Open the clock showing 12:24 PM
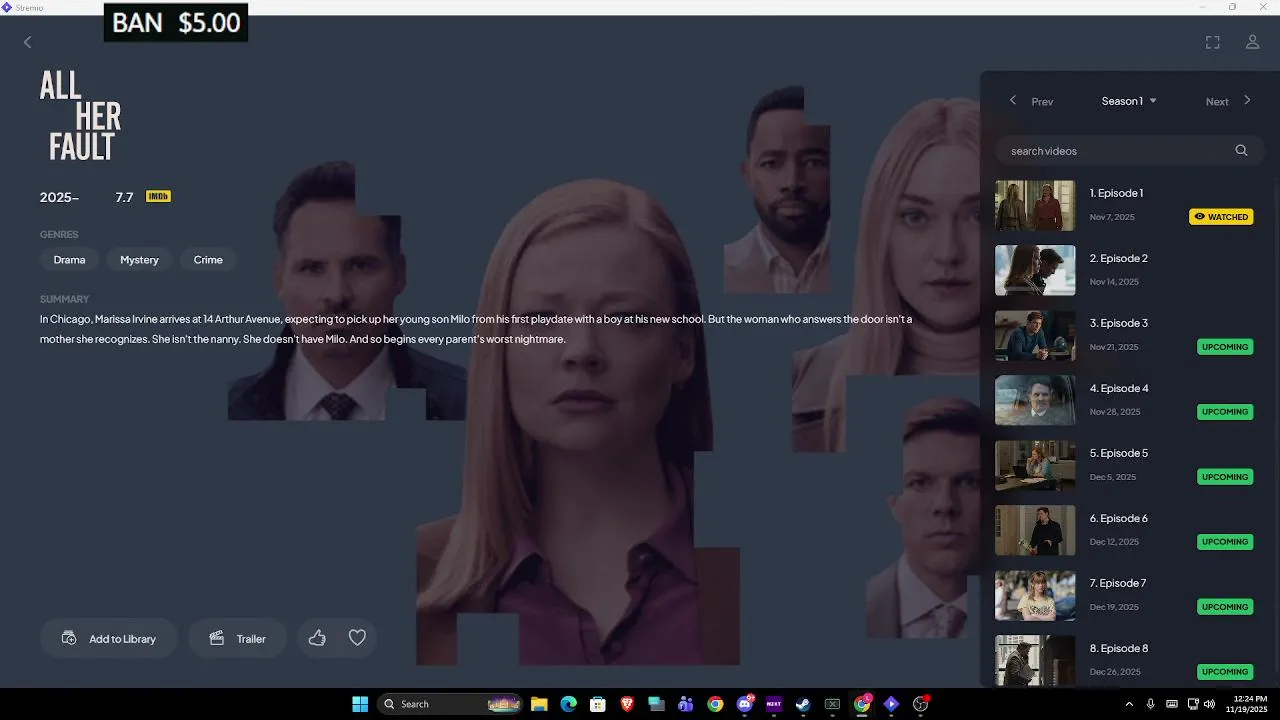Image resolution: width=1280 pixels, height=720 pixels. [1247, 704]
